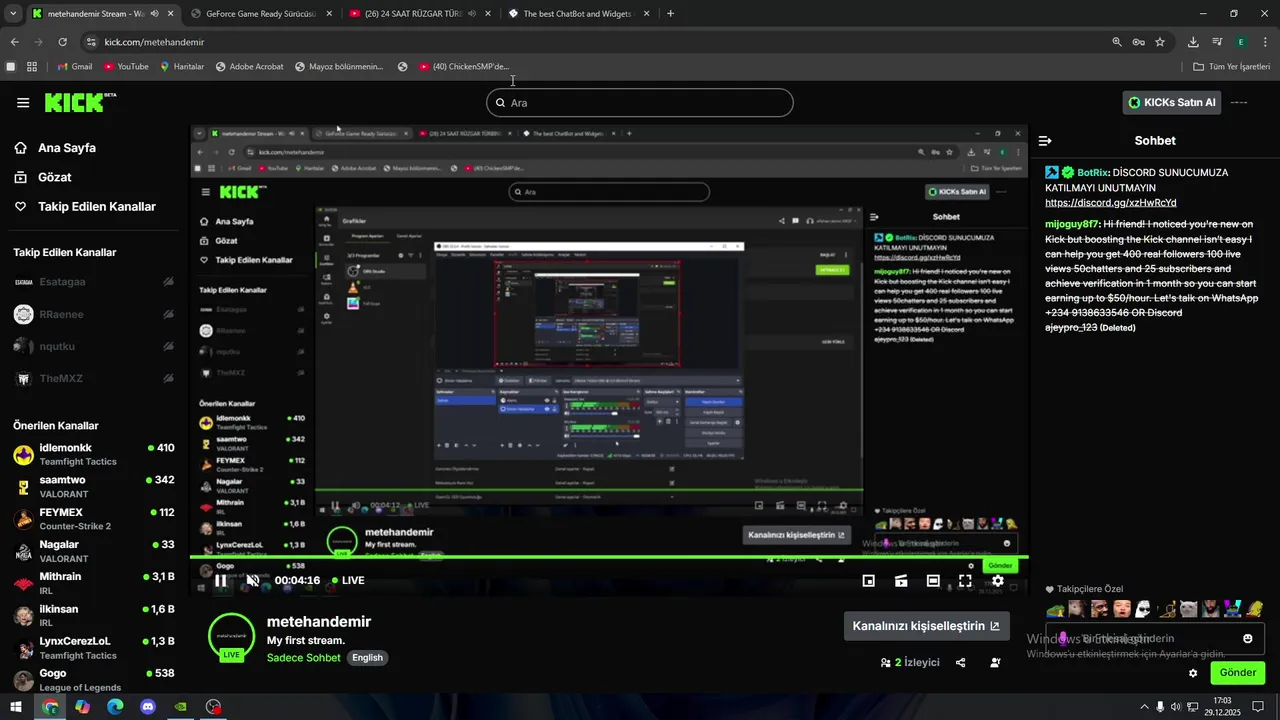Share the stream via share icon
Image resolution: width=1280 pixels, height=720 pixels.
[x=961, y=662]
